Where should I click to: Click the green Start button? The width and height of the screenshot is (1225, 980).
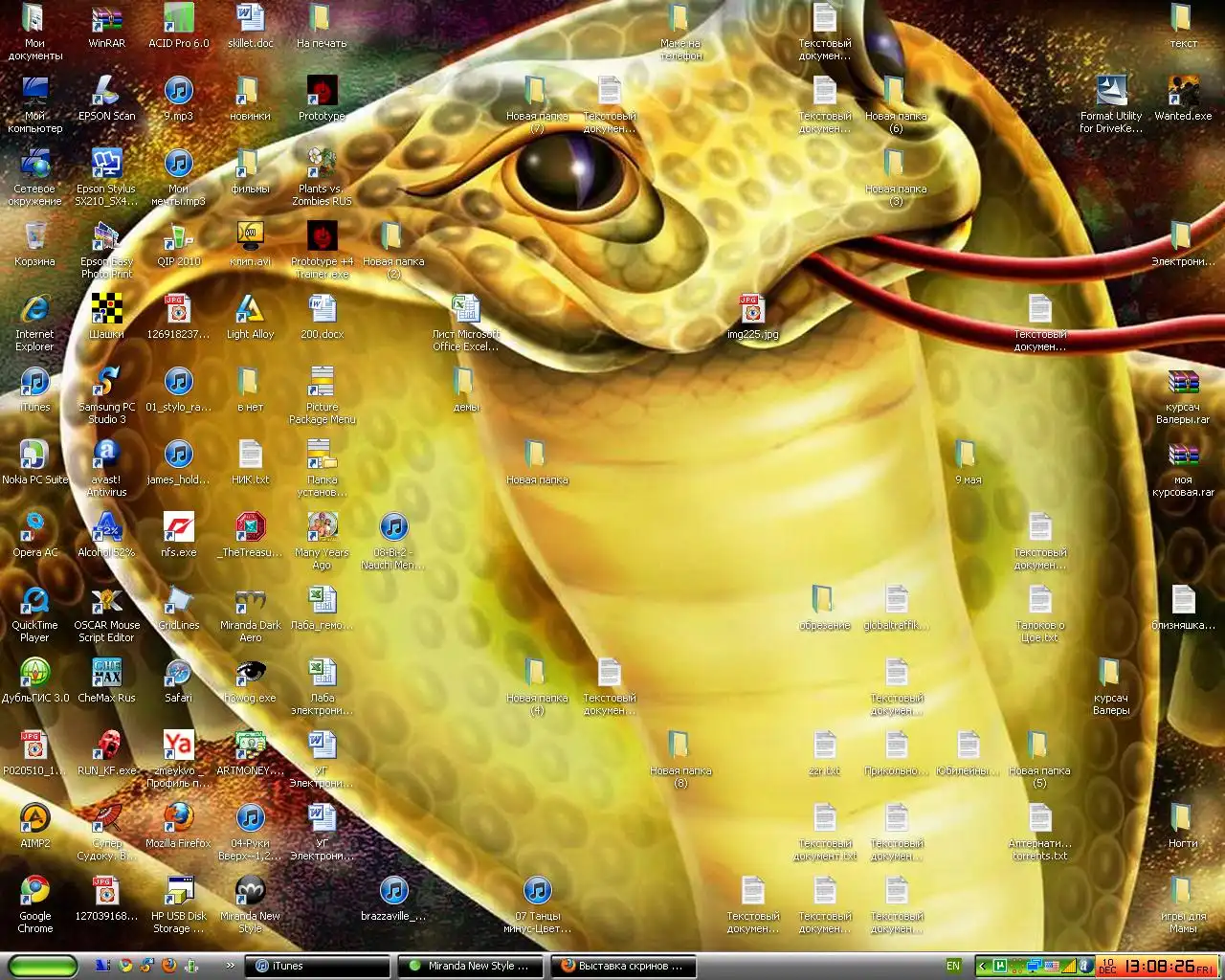[x=42, y=966]
